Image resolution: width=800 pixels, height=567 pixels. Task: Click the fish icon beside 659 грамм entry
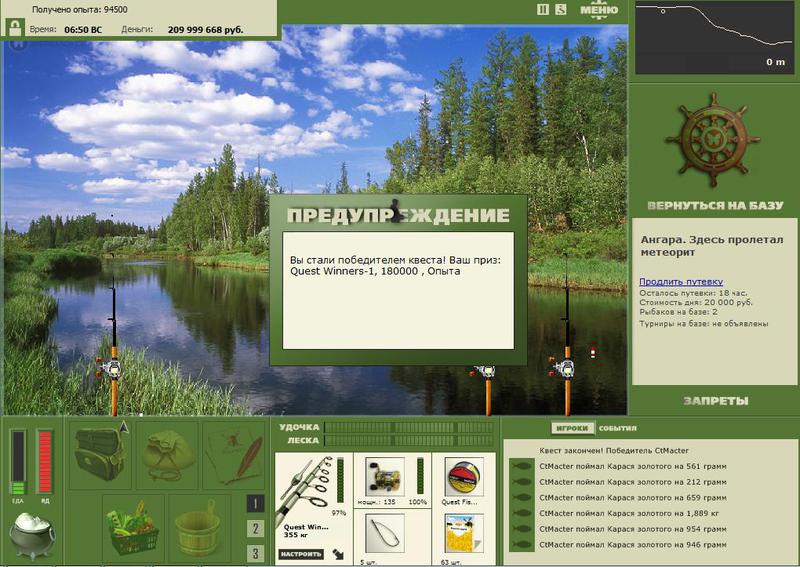pyautogui.click(x=521, y=498)
